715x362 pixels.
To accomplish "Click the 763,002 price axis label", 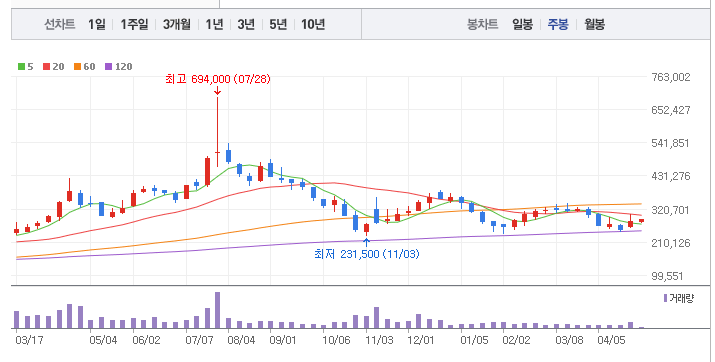I will pyautogui.click(x=671, y=77).
